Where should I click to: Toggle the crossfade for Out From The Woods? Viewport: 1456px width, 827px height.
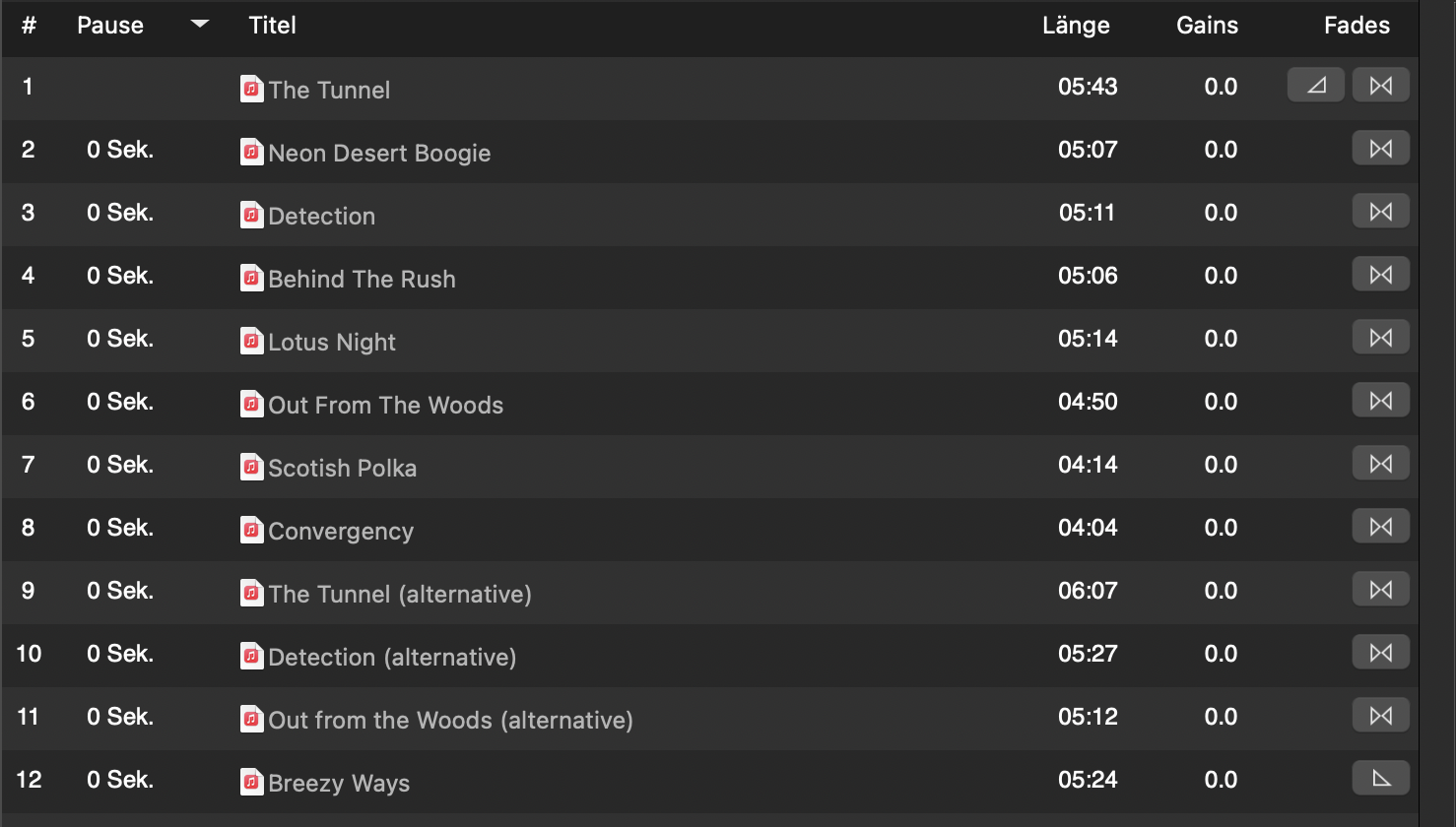(1380, 401)
